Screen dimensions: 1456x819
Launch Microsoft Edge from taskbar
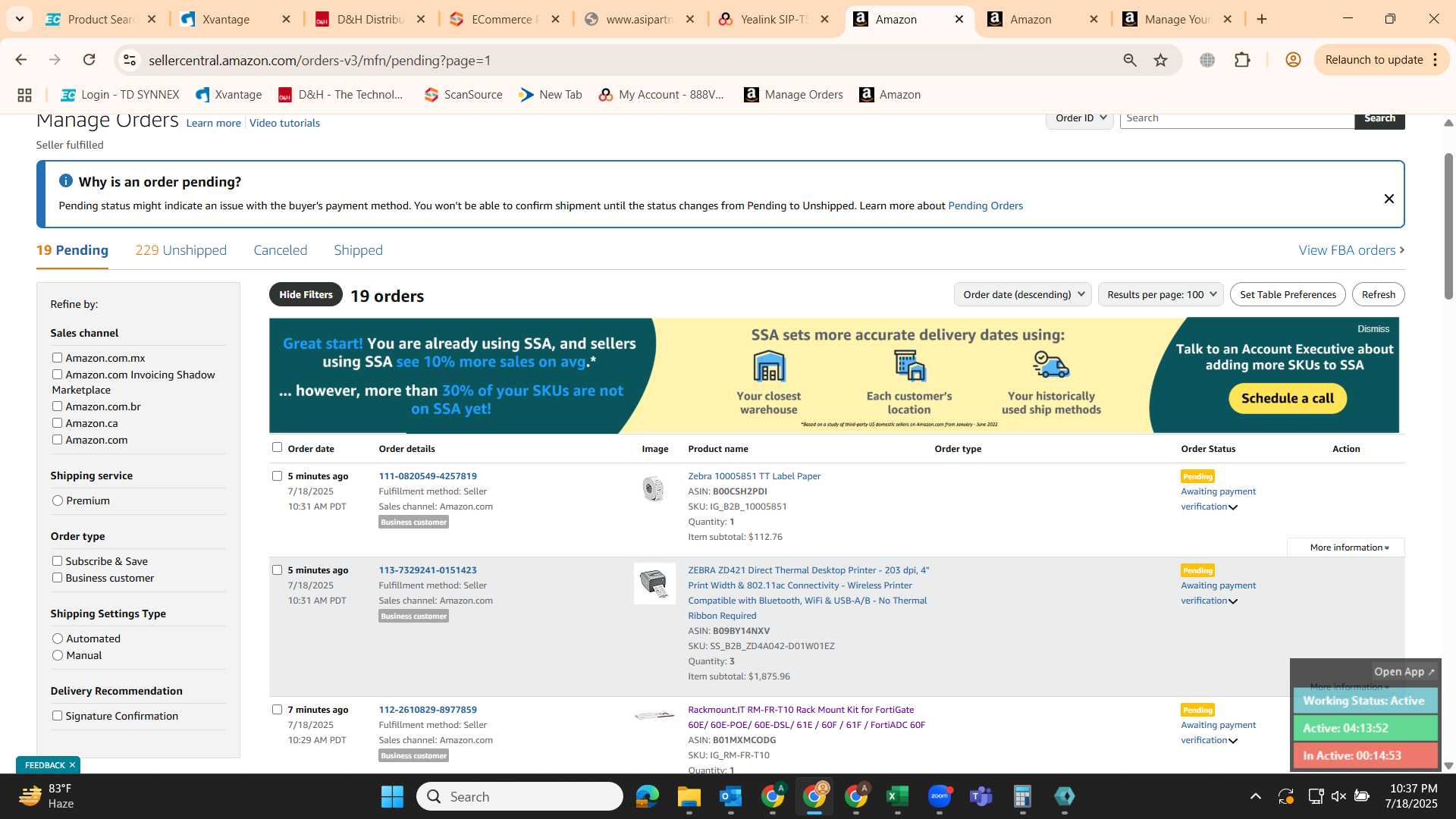point(648,796)
